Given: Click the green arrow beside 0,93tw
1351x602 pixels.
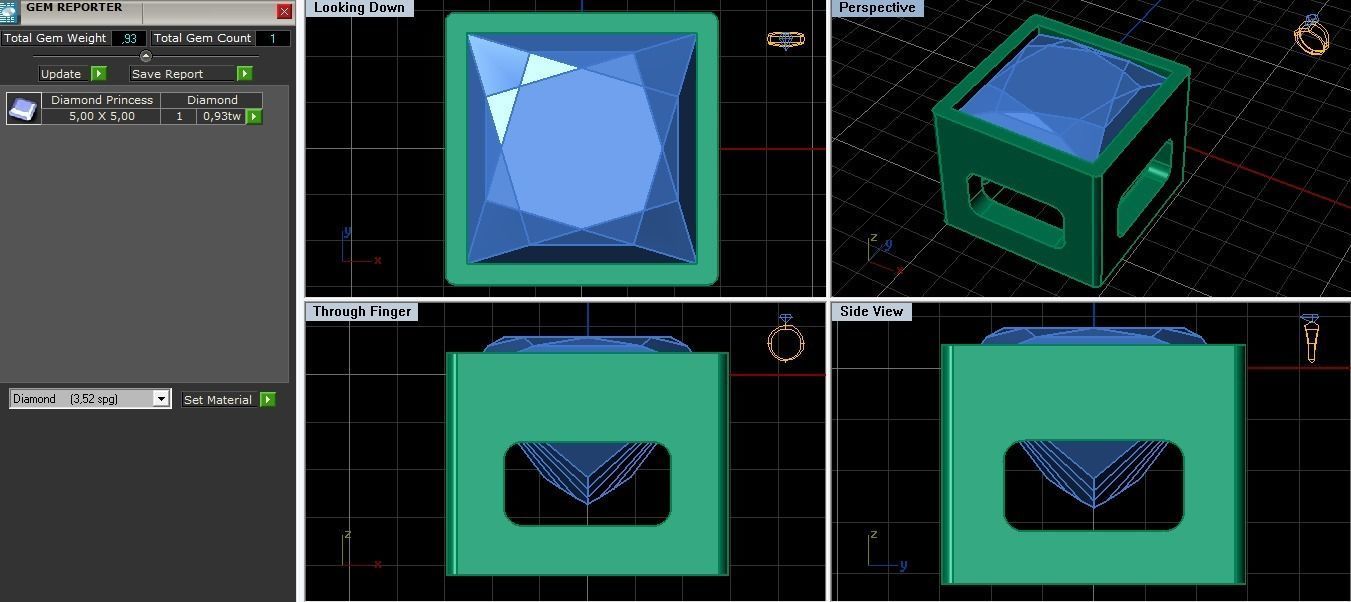Looking at the screenshot, I should tap(254, 117).
